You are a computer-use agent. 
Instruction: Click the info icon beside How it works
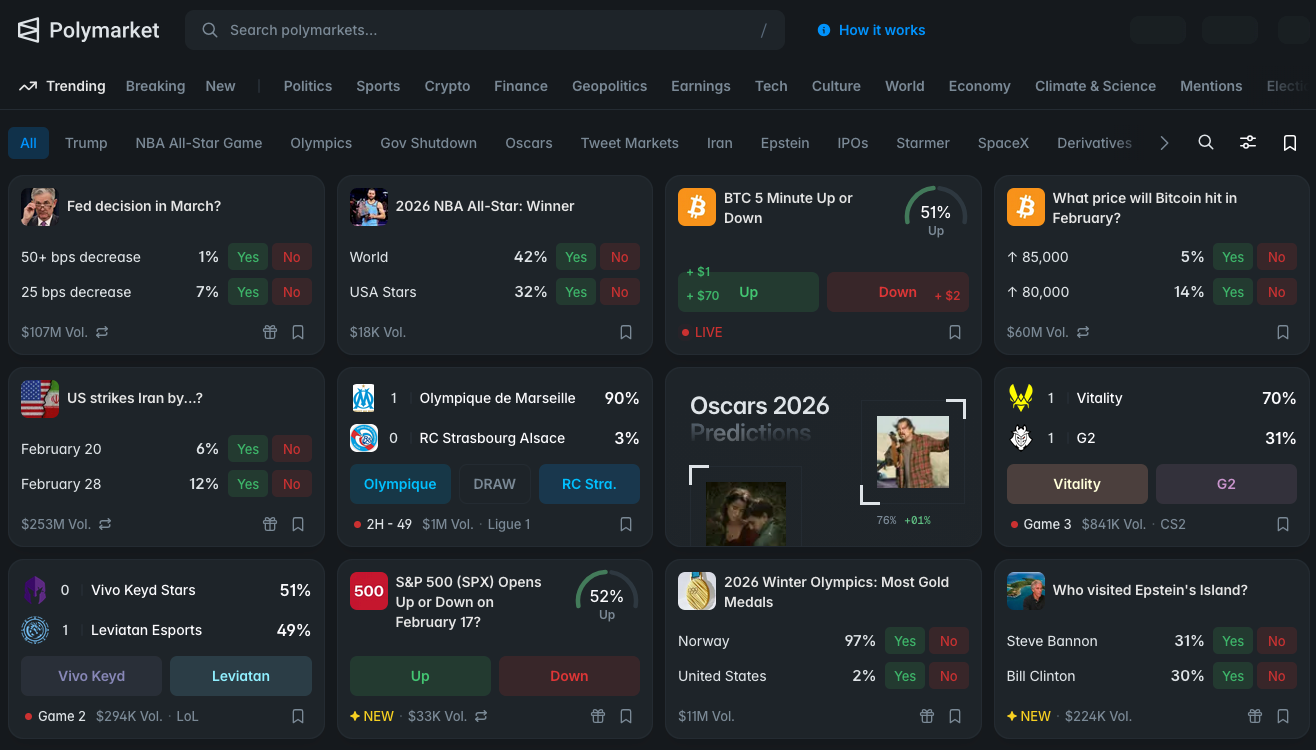coord(824,30)
